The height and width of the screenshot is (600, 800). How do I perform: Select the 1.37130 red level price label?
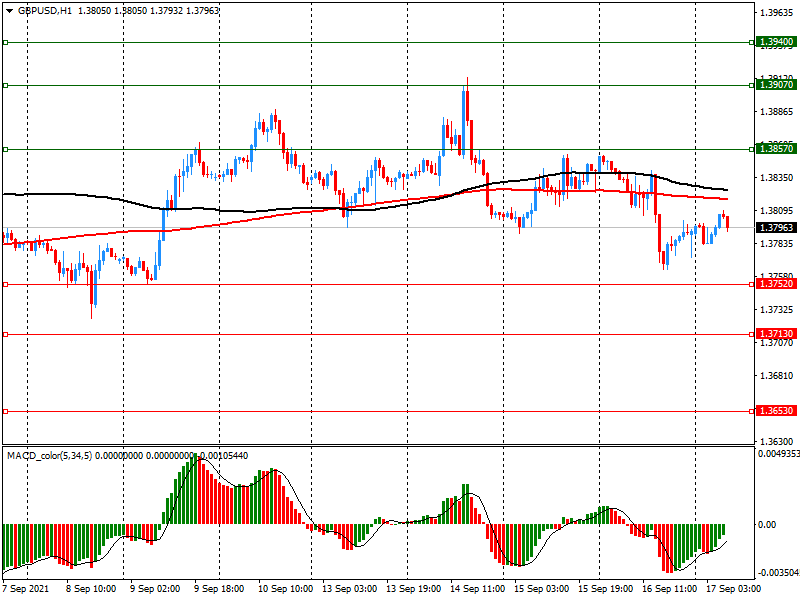(776, 334)
